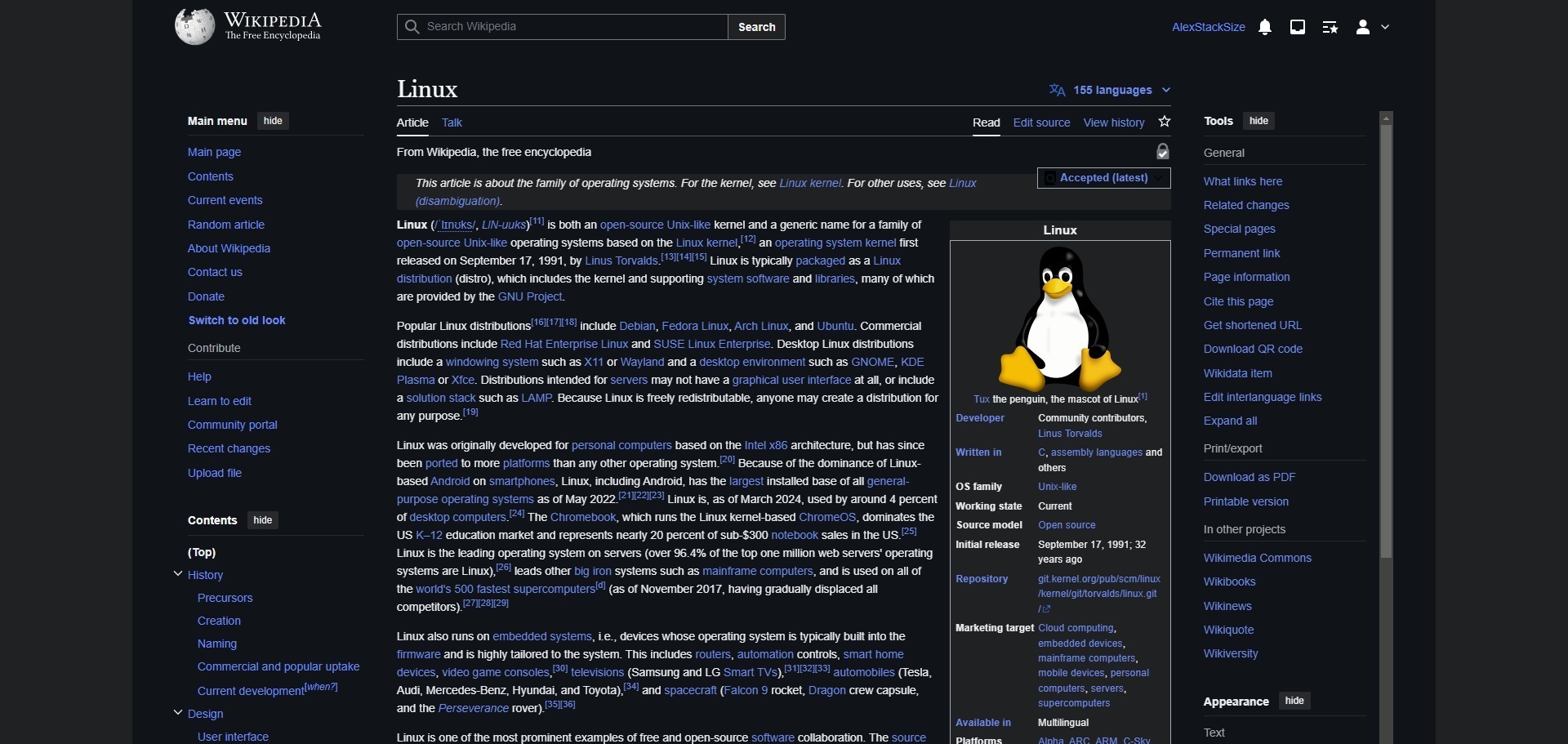
Task: Open the notices tray icon
Action: 1298,27
